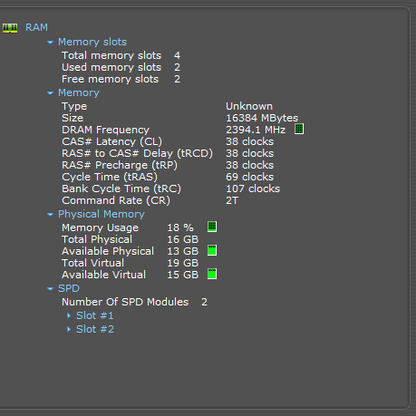Click the Available Physical indicator icon
Viewport: 416px width, 416px height.
212,250
